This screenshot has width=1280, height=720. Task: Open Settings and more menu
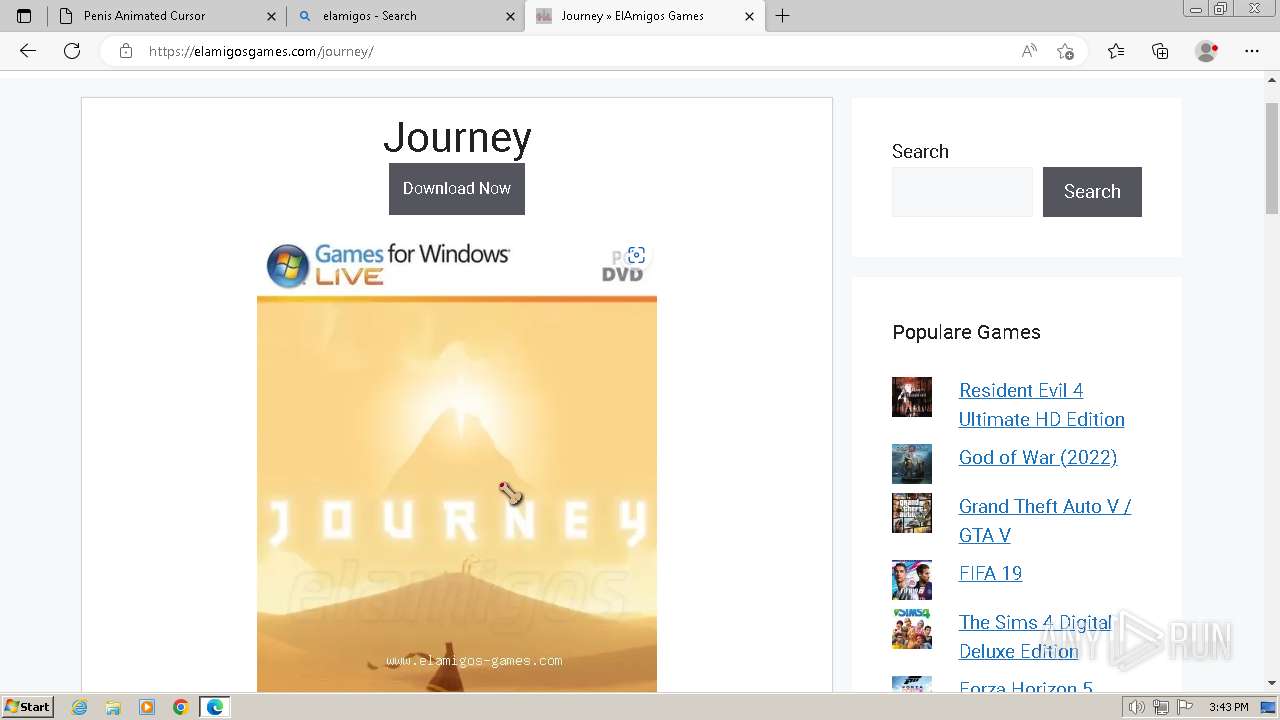(1252, 51)
